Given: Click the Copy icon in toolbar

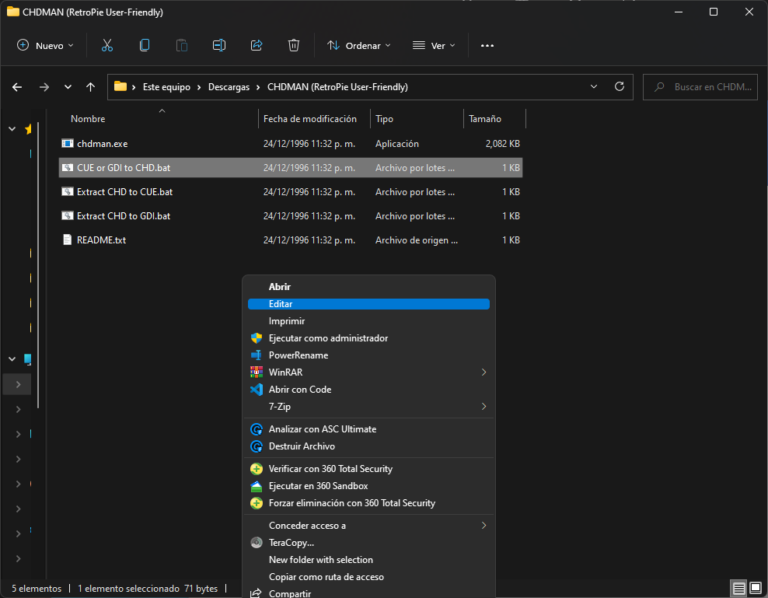Looking at the screenshot, I should tap(144, 45).
